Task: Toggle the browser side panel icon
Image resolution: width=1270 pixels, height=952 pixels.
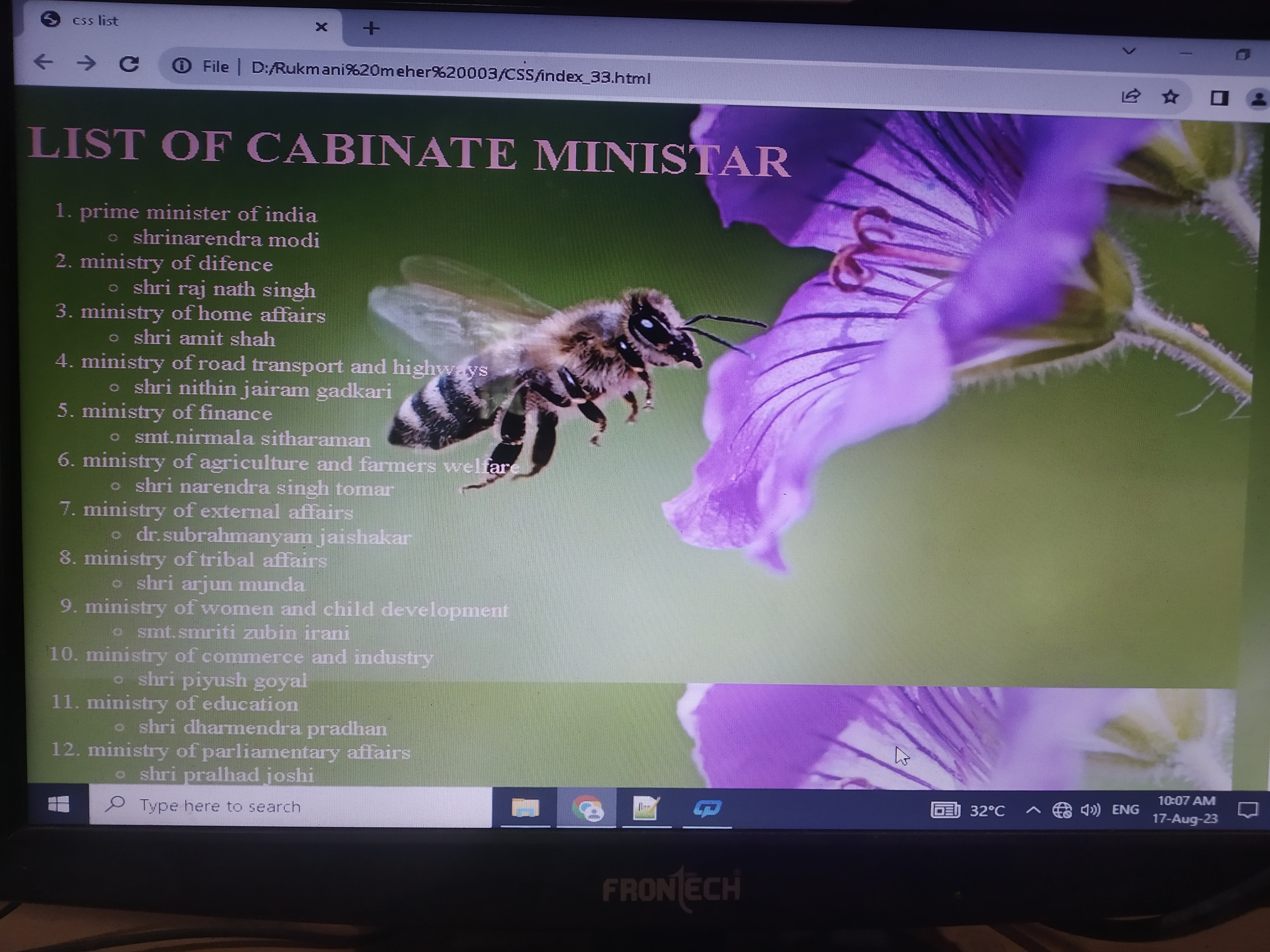Action: click(1219, 98)
